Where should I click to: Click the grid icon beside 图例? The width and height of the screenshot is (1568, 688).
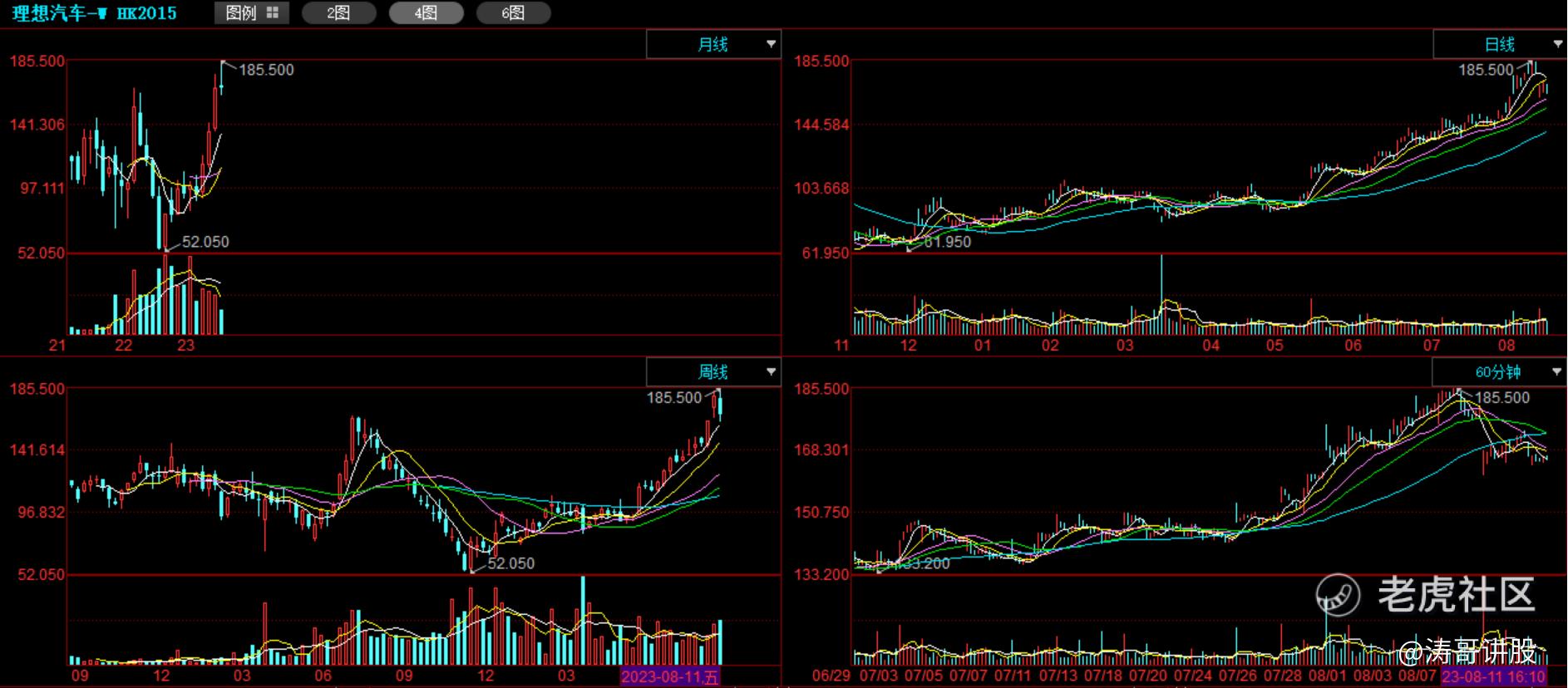tap(272, 12)
